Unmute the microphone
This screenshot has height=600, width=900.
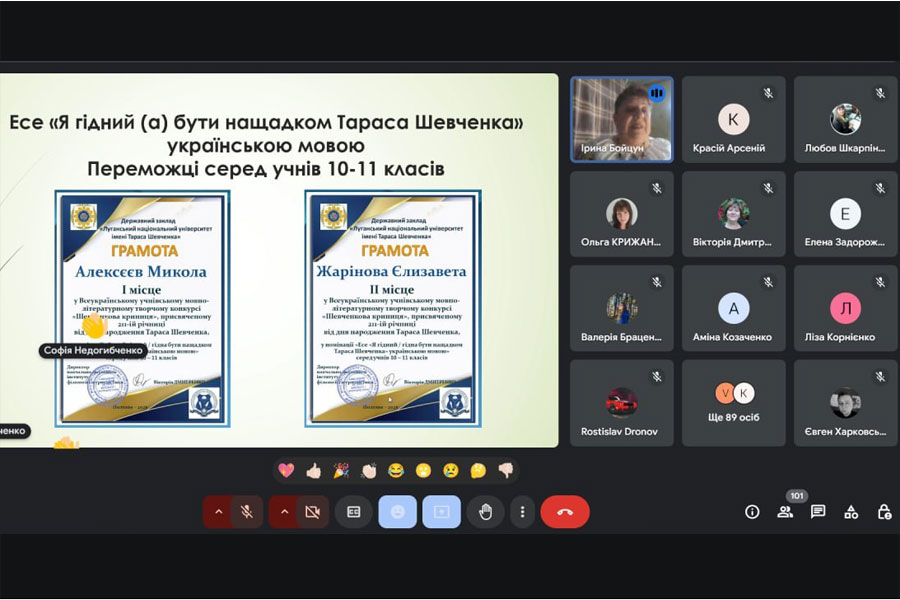pyautogui.click(x=247, y=512)
